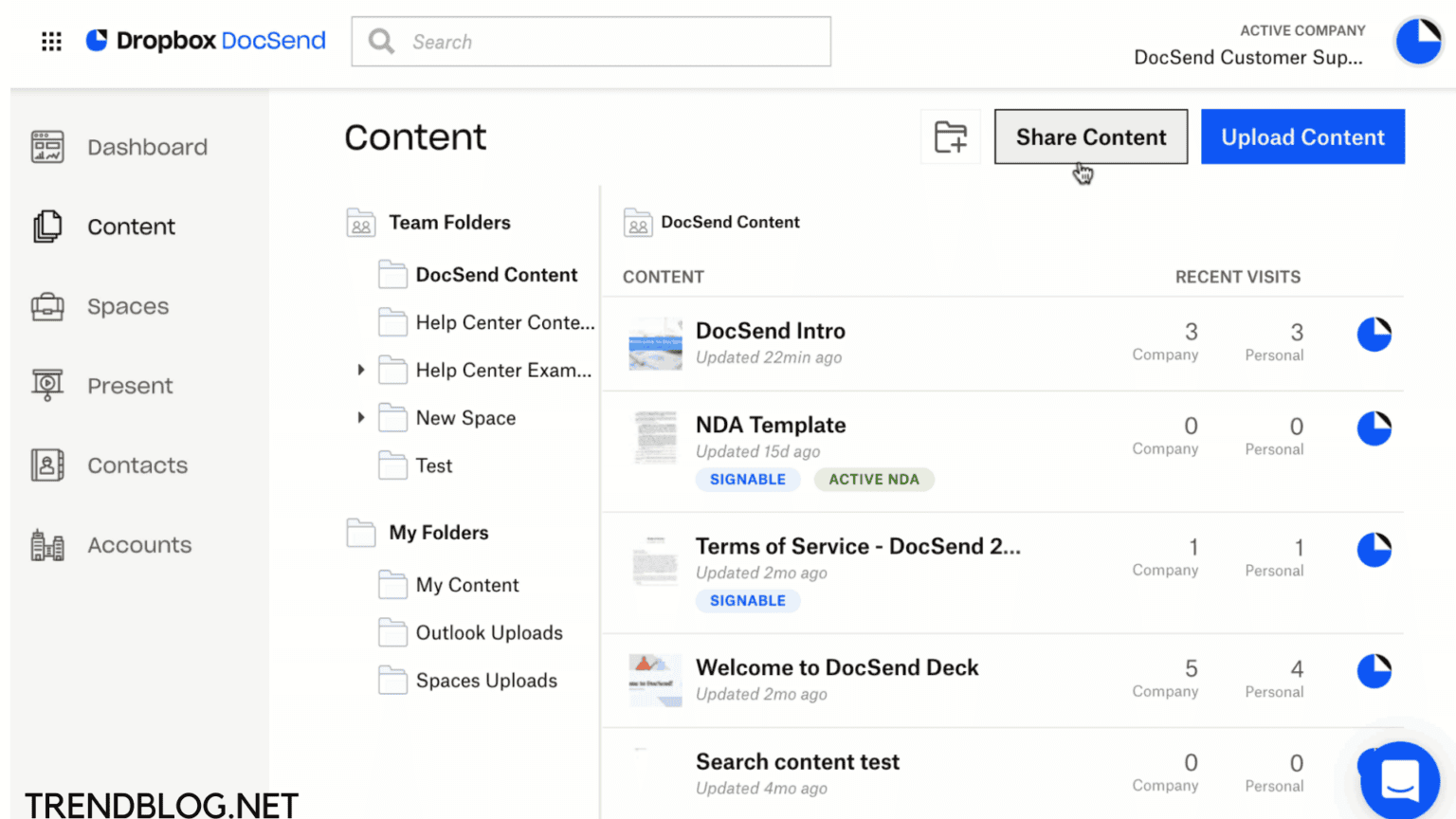Expand the Help Center Exam... folder
Image resolution: width=1456 pixels, height=819 pixels.
361,370
